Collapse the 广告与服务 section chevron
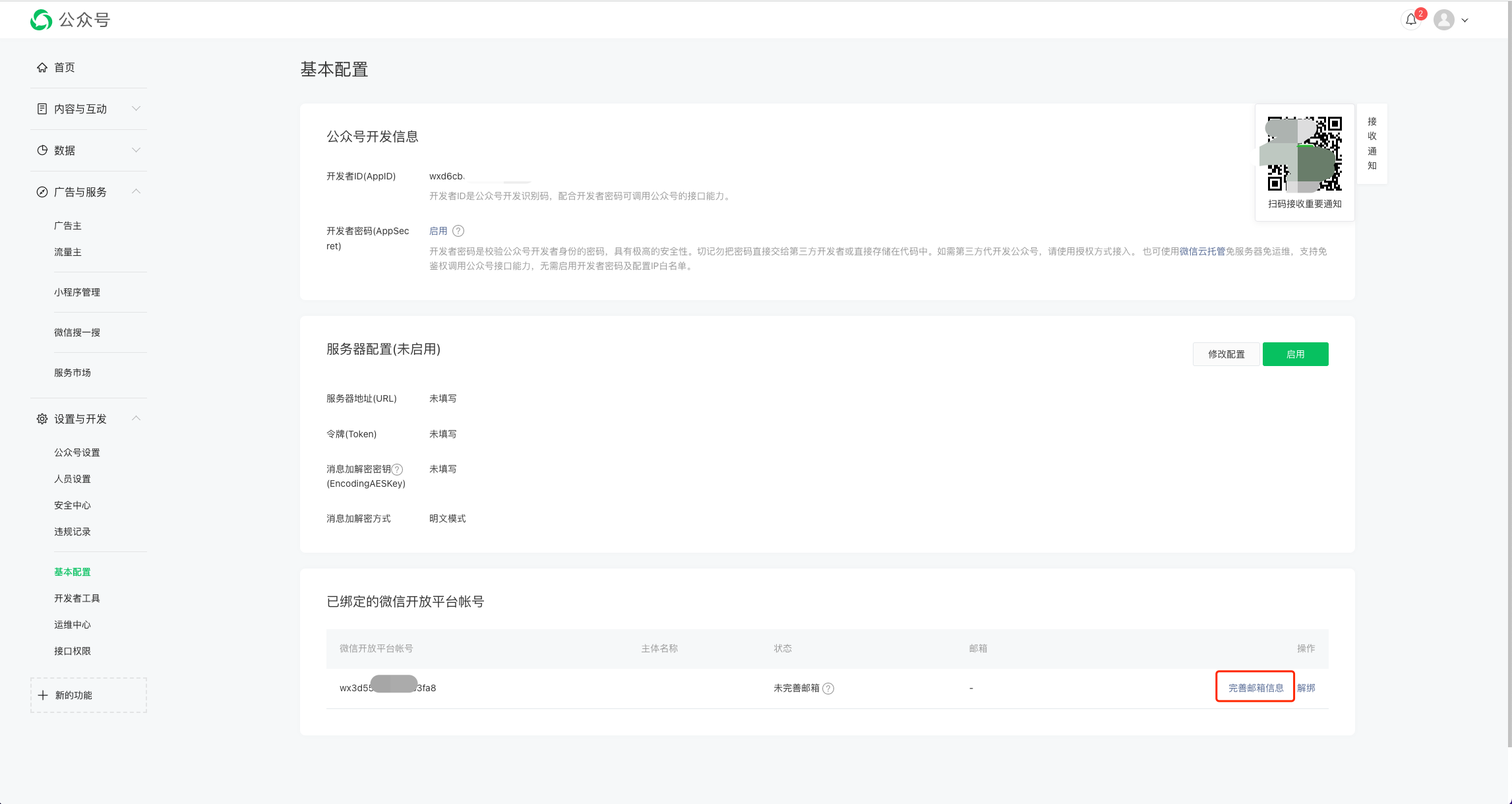 [x=136, y=191]
